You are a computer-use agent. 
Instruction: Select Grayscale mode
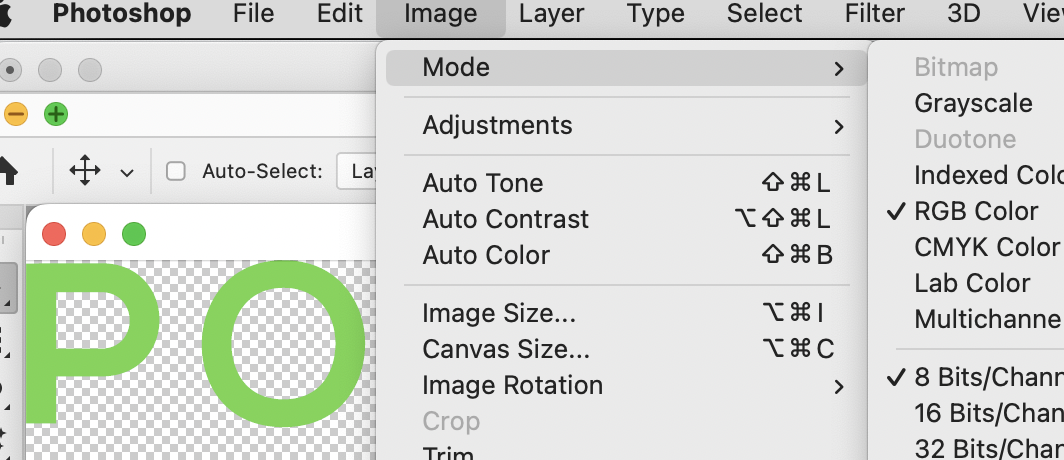[x=972, y=103]
